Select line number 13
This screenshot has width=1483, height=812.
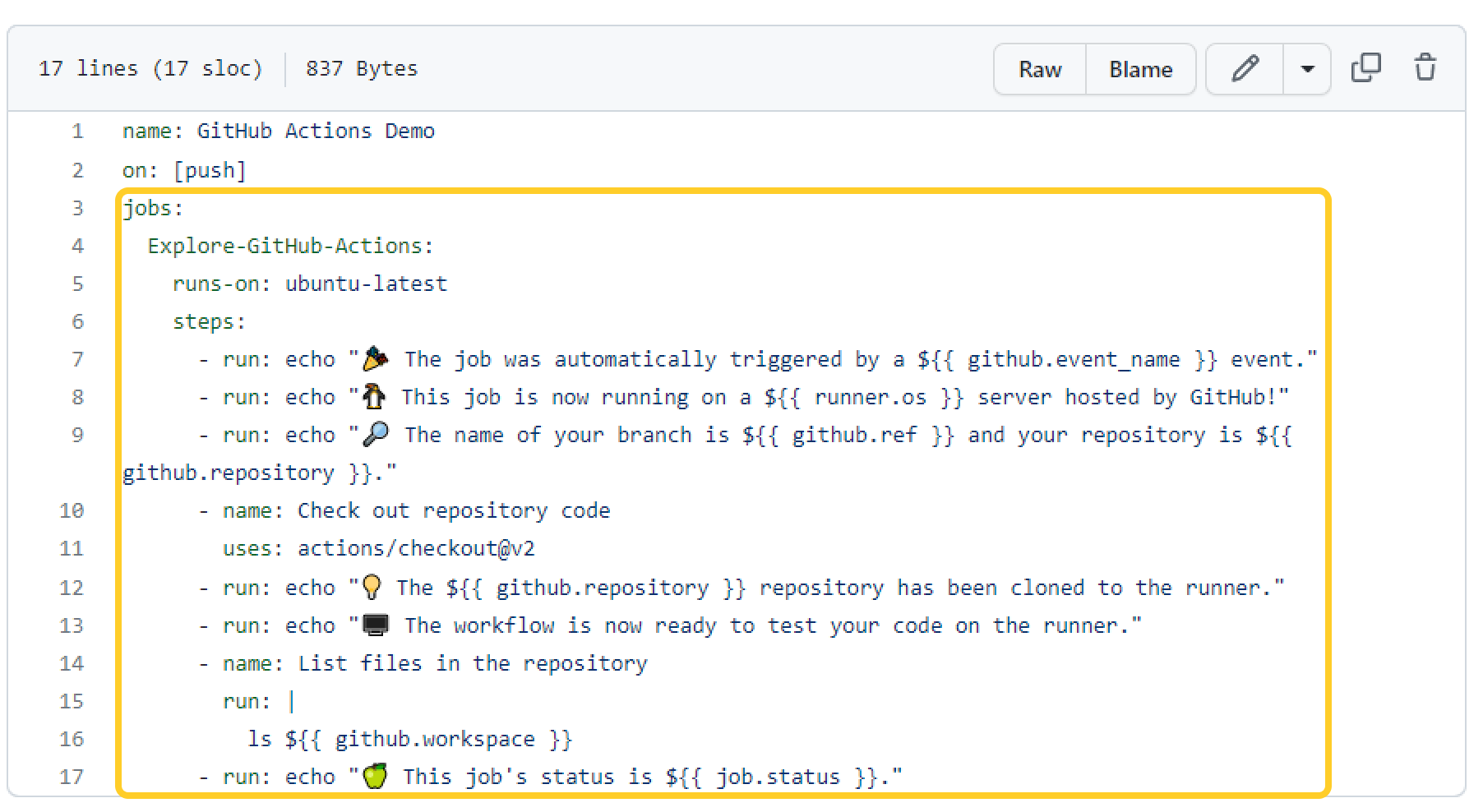(72, 625)
